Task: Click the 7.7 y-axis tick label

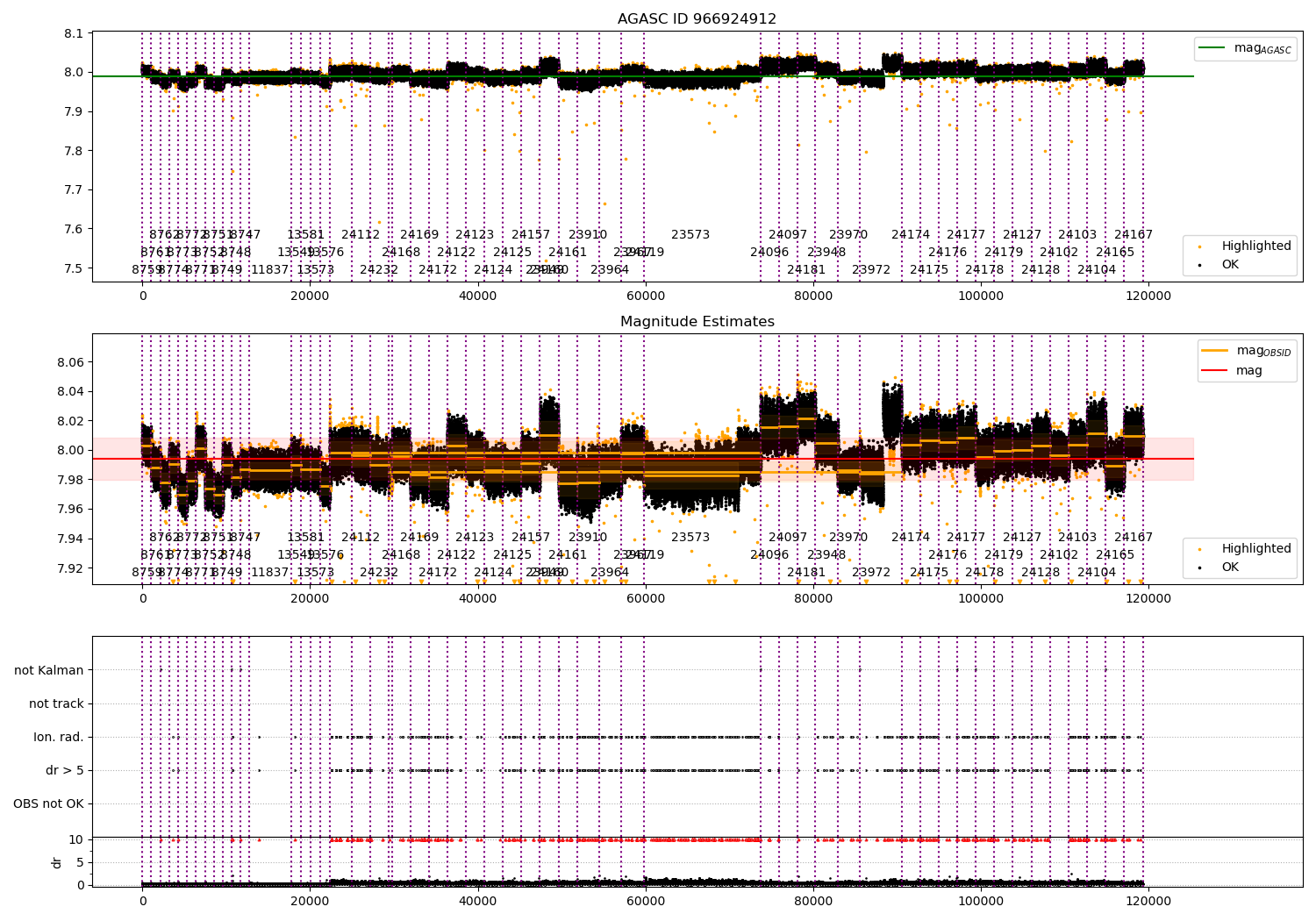Action: coord(75,189)
